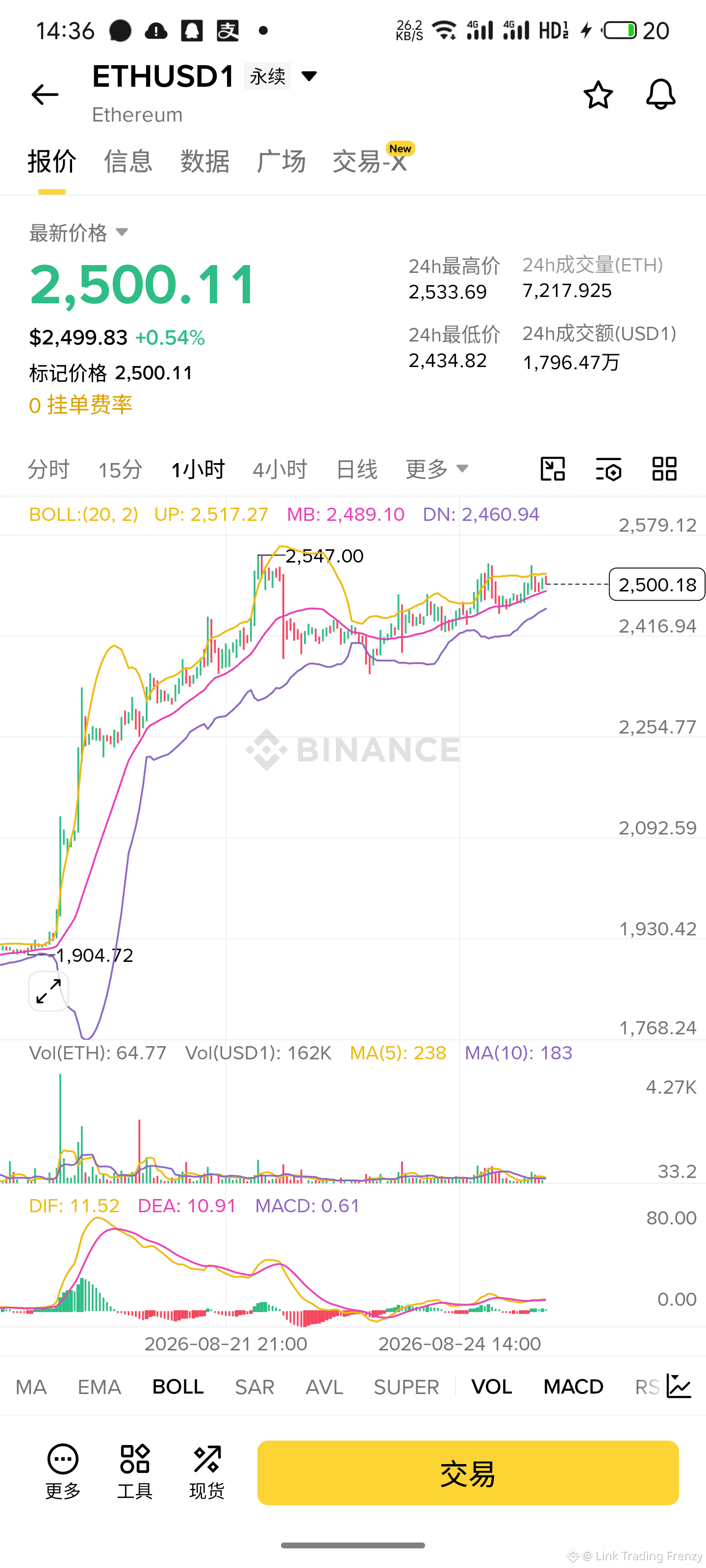Open the 交易-X tab
706x1568 pixels.
click(x=370, y=161)
